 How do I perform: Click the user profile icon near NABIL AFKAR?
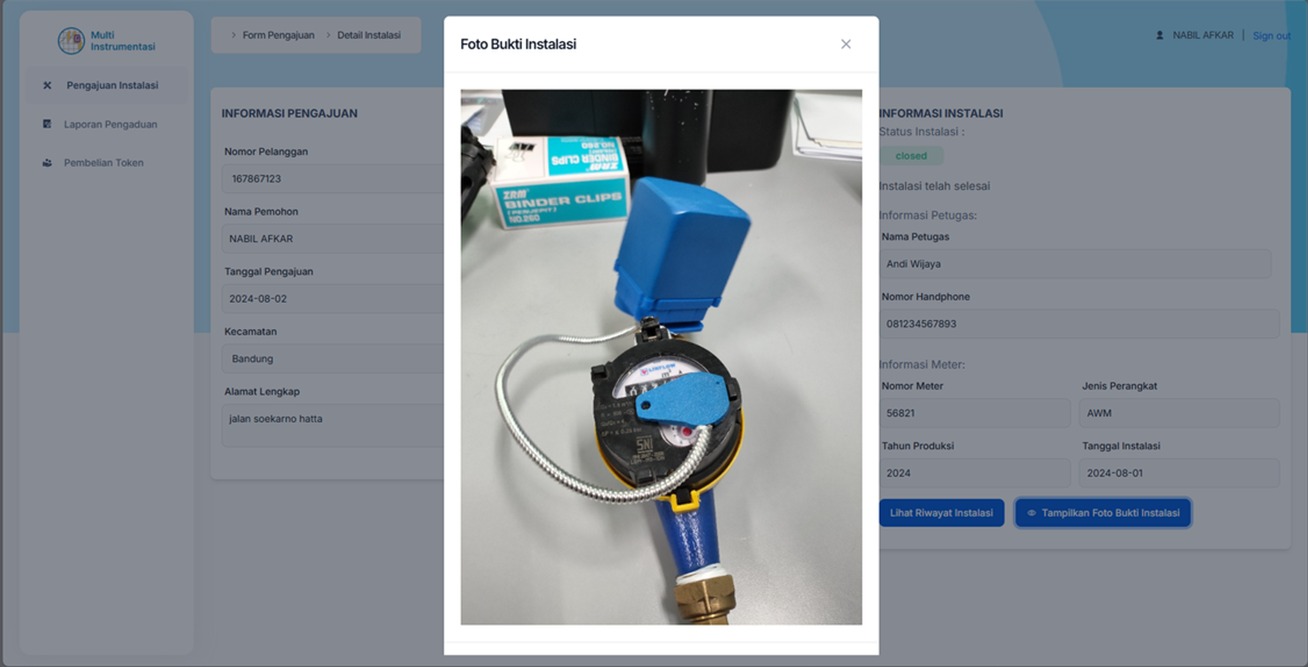pos(1160,35)
